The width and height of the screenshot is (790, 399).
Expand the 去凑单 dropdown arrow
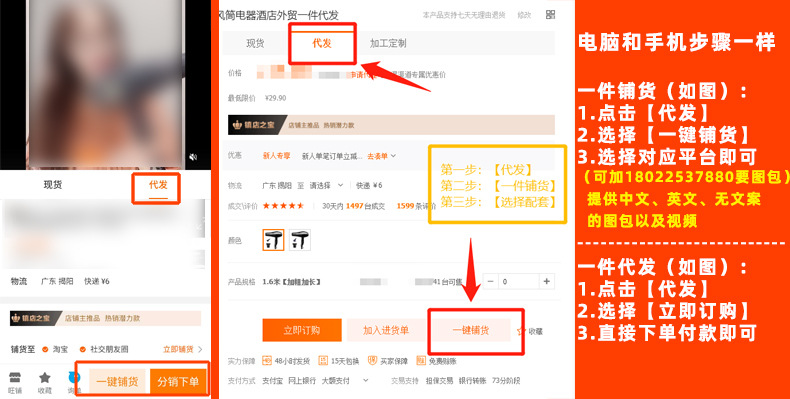[393, 156]
